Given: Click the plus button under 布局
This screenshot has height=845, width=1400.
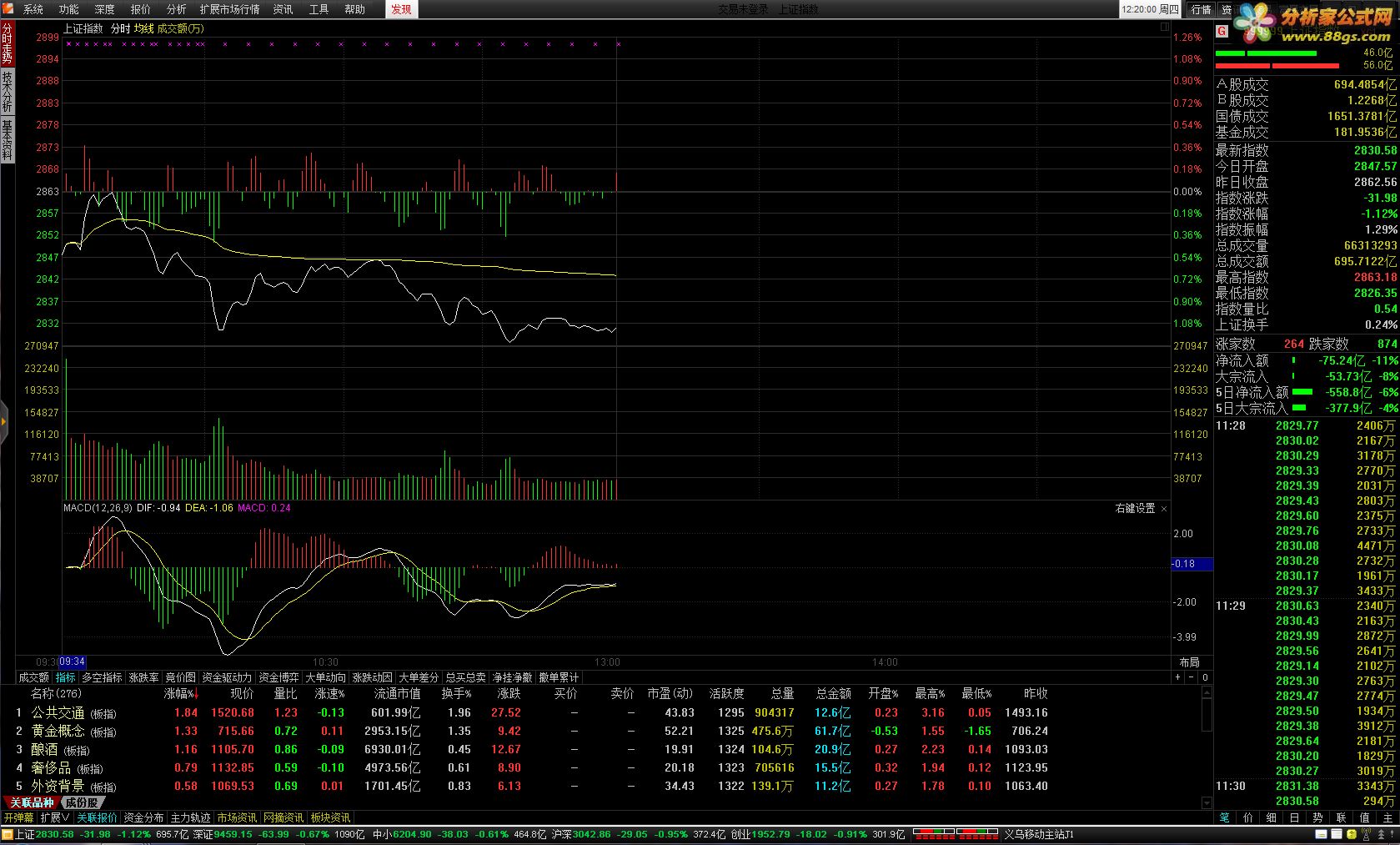Looking at the screenshot, I should tap(1177, 677).
